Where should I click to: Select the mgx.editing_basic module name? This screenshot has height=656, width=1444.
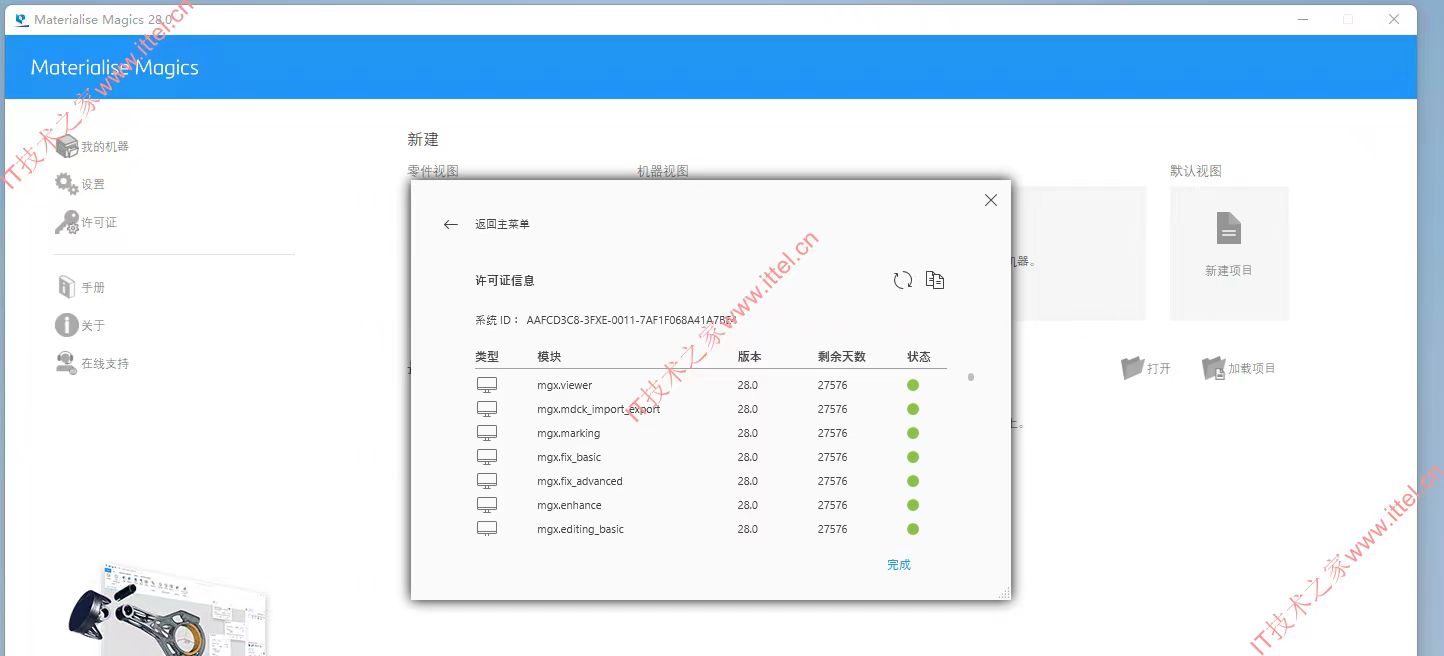(580, 529)
